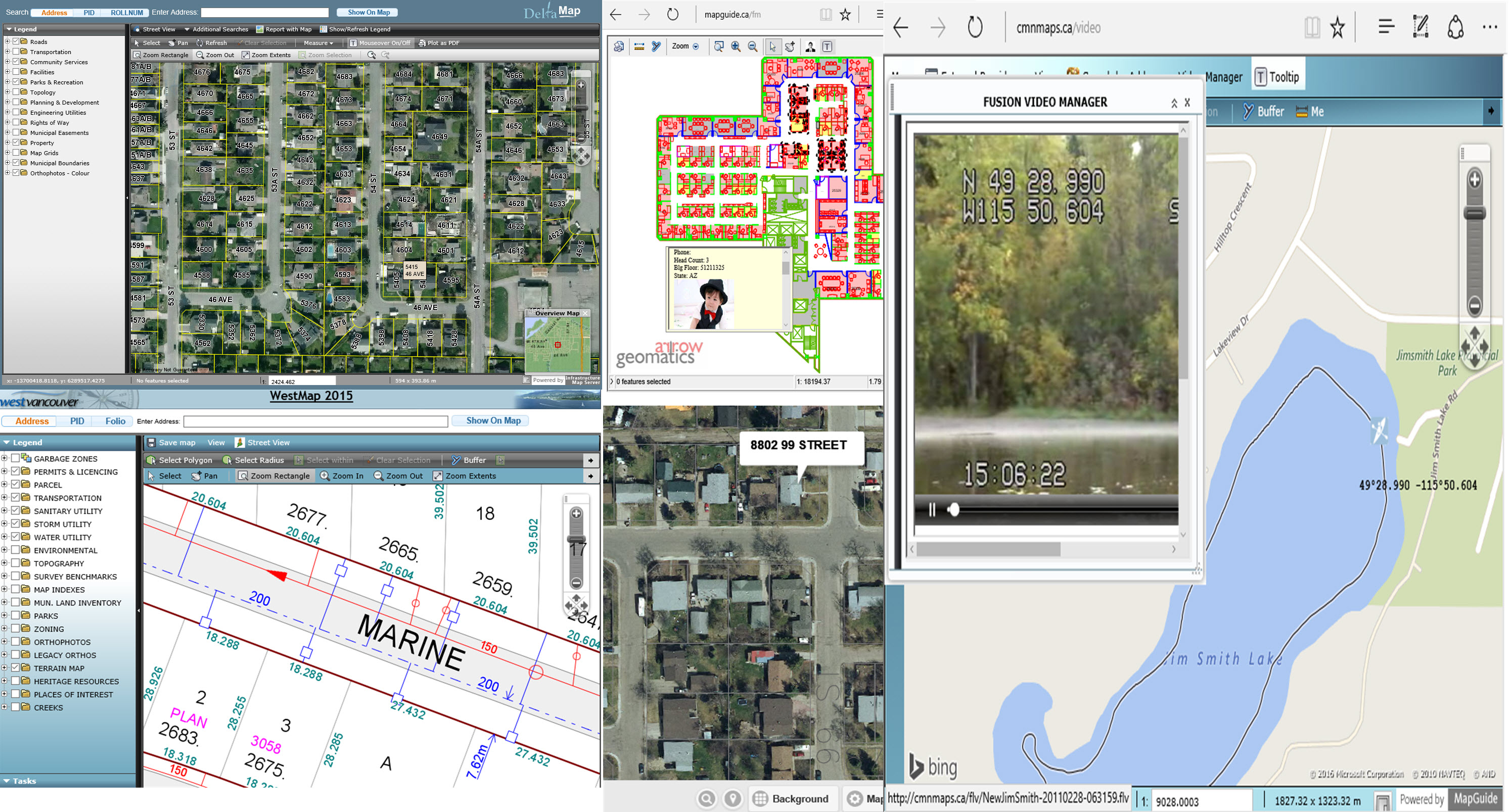This screenshot has height=812, width=1510.
Task: Click Refresh in the Delta Map toolbar
Action: click(x=212, y=43)
